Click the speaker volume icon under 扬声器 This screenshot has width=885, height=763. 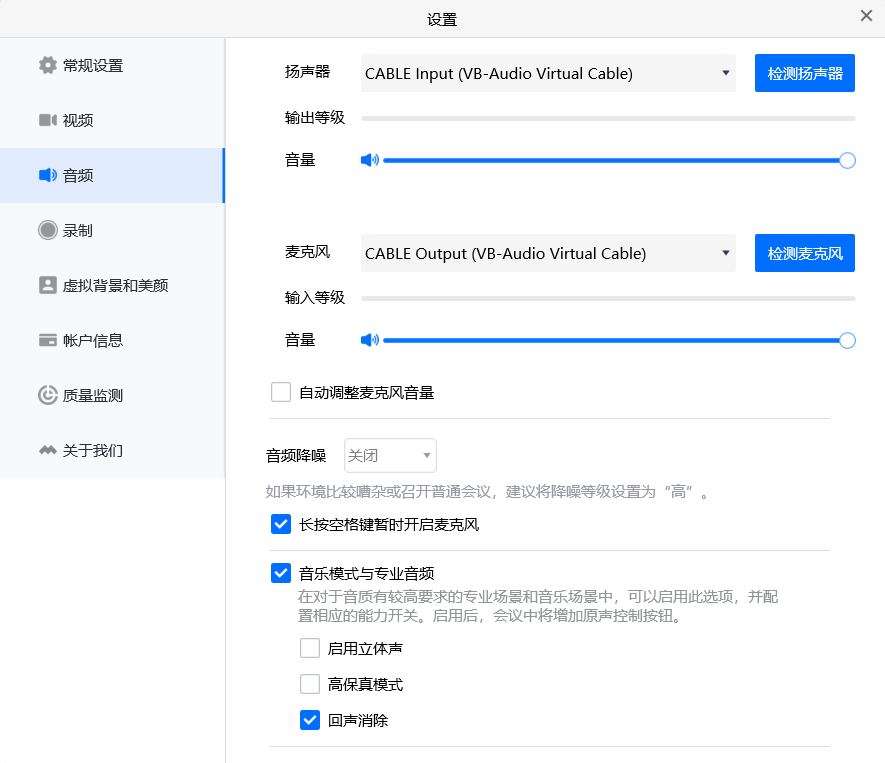370,160
